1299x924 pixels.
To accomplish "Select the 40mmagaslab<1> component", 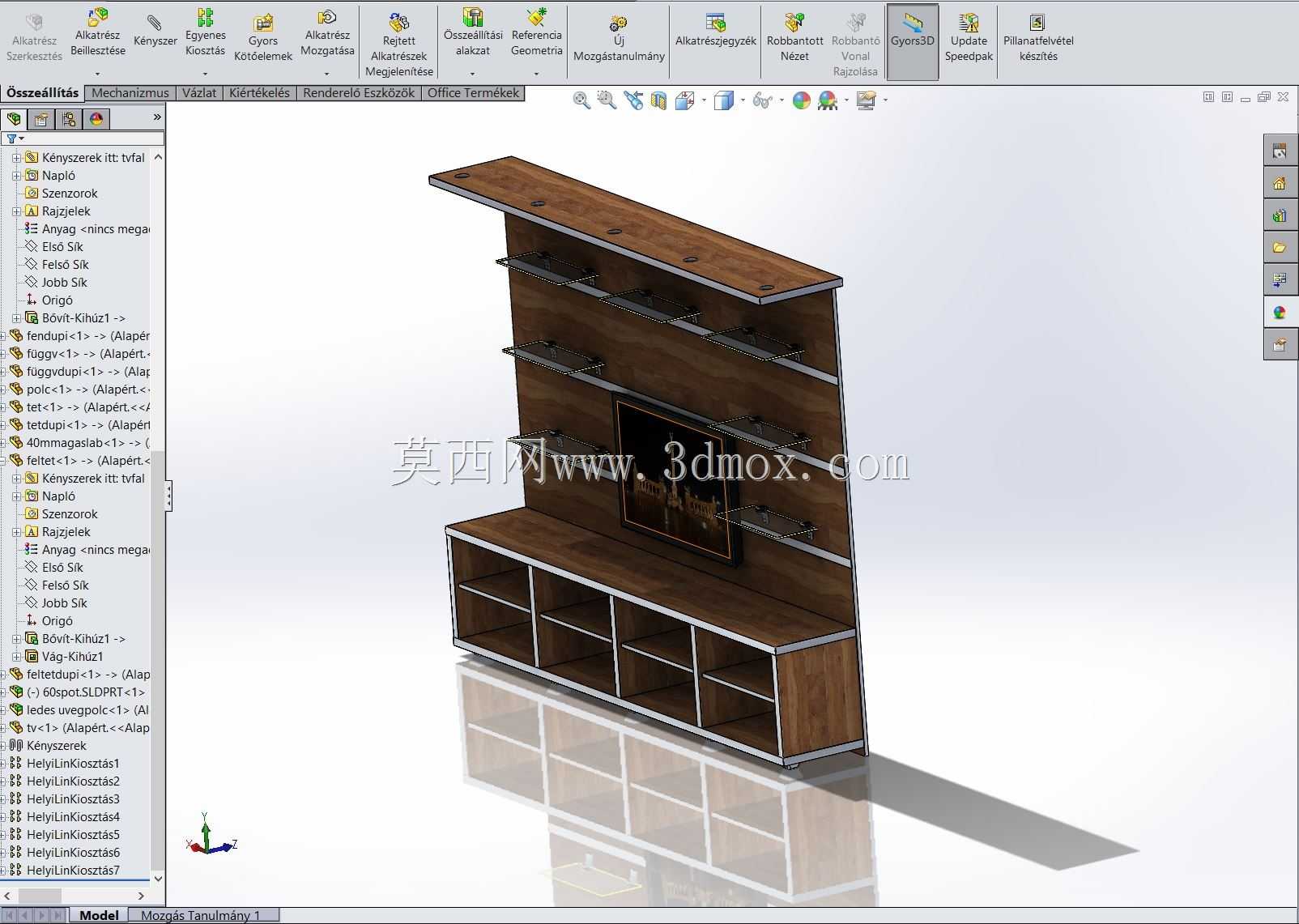I will pos(79,443).
